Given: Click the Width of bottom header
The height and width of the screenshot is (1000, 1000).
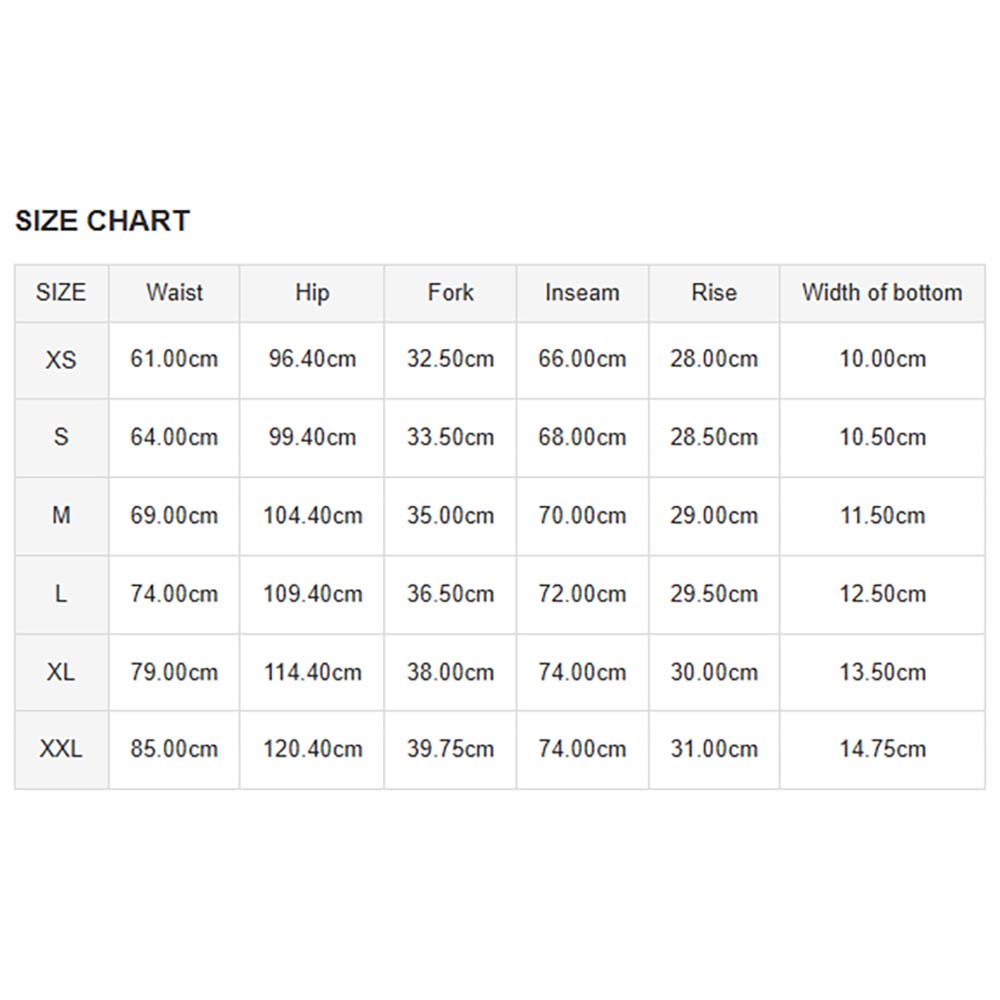Looking at the screenshot, I should [882, 293].
